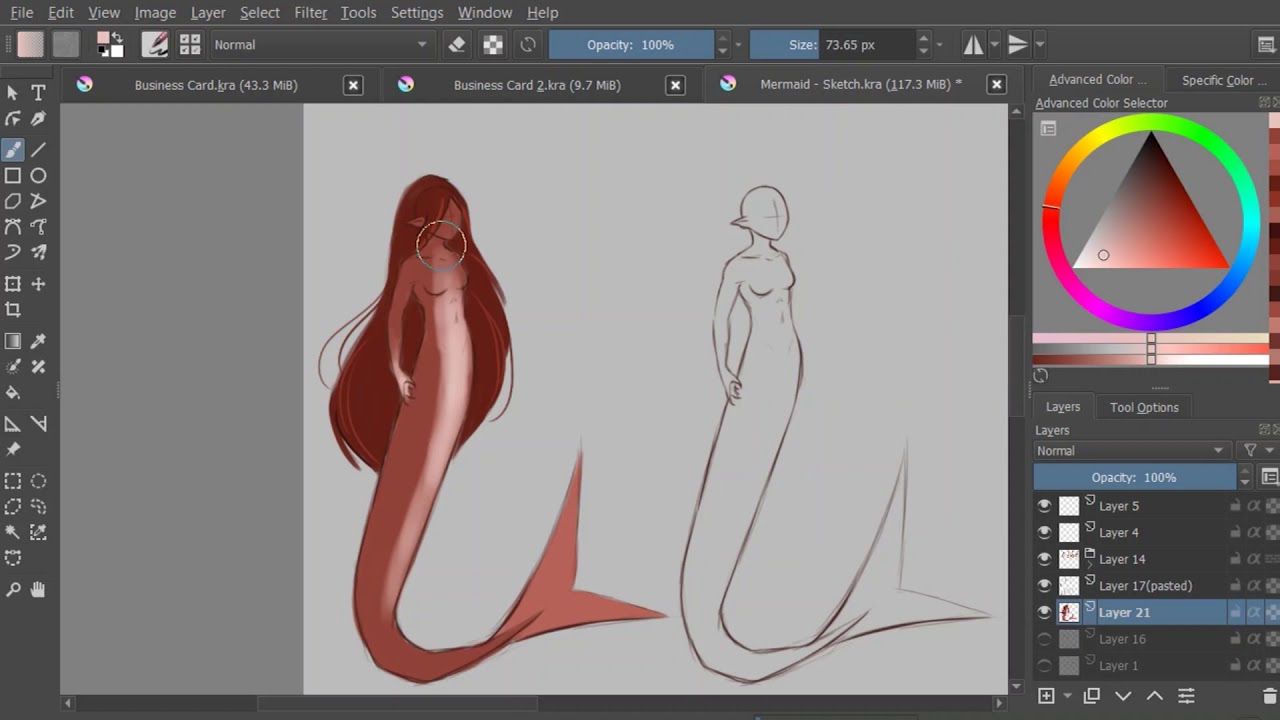Select the Transform tool
This screenshot has width=1280, height=720.
pyautogui.click(x=13, y=284)
